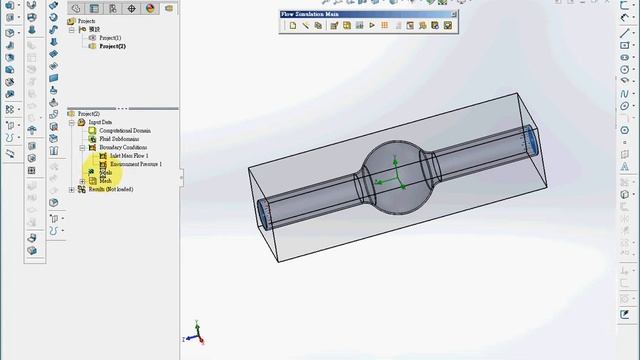Run the solver with the play triangle icon
Screen dimensions: 640x360
coord(372,26)
